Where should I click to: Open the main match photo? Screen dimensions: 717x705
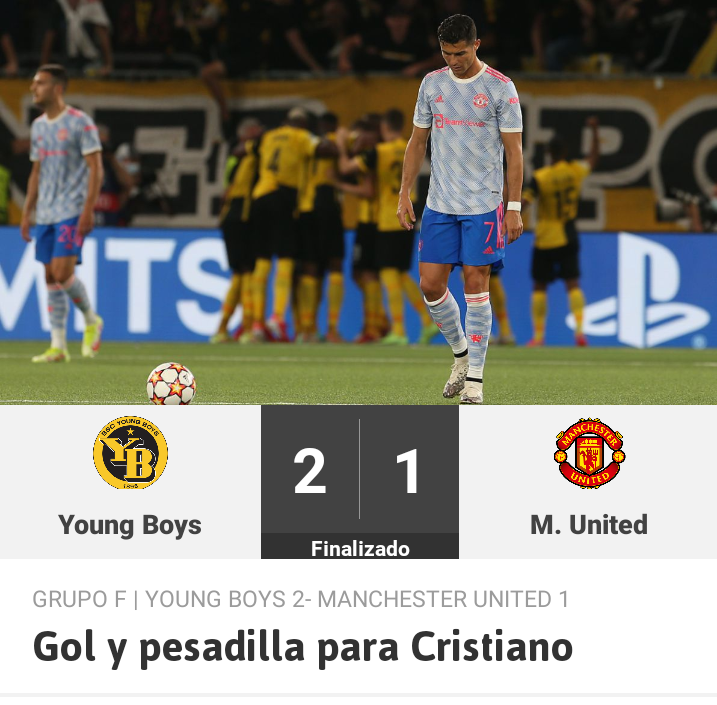tap(358, 203)
